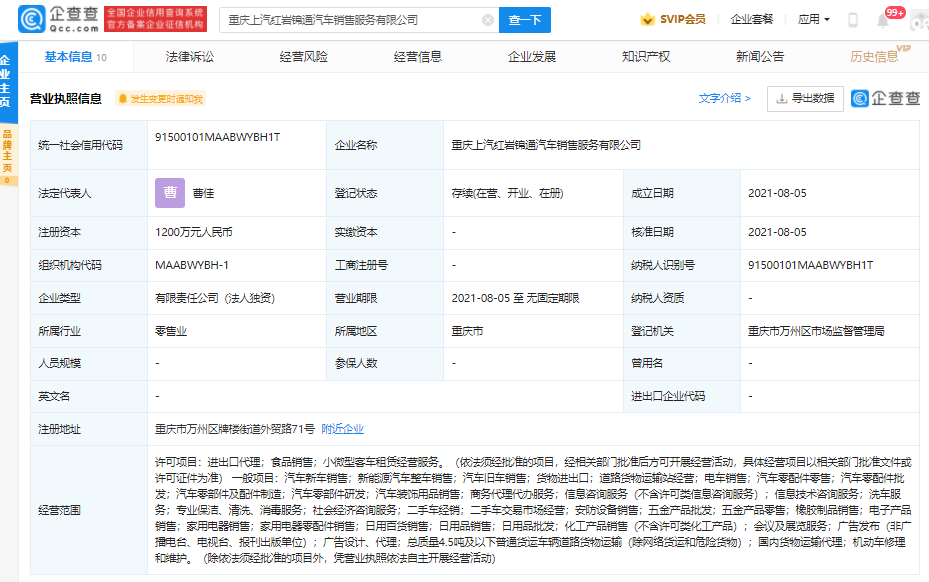Expand the 应用 dropdown menu
The width and height of the screenshot is (929, 582).
pos(814,19)
